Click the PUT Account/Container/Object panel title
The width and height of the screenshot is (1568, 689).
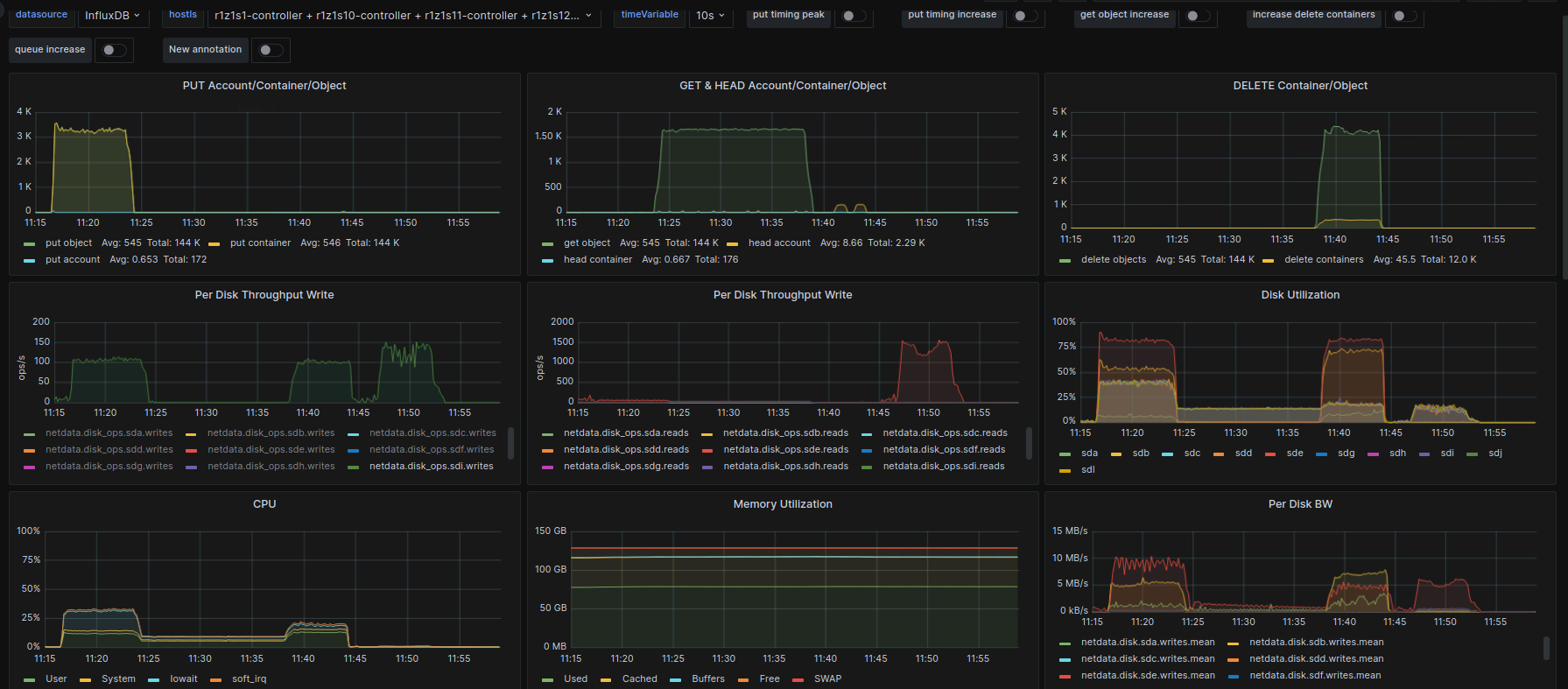pyautogui.click(x=264, y=86)
